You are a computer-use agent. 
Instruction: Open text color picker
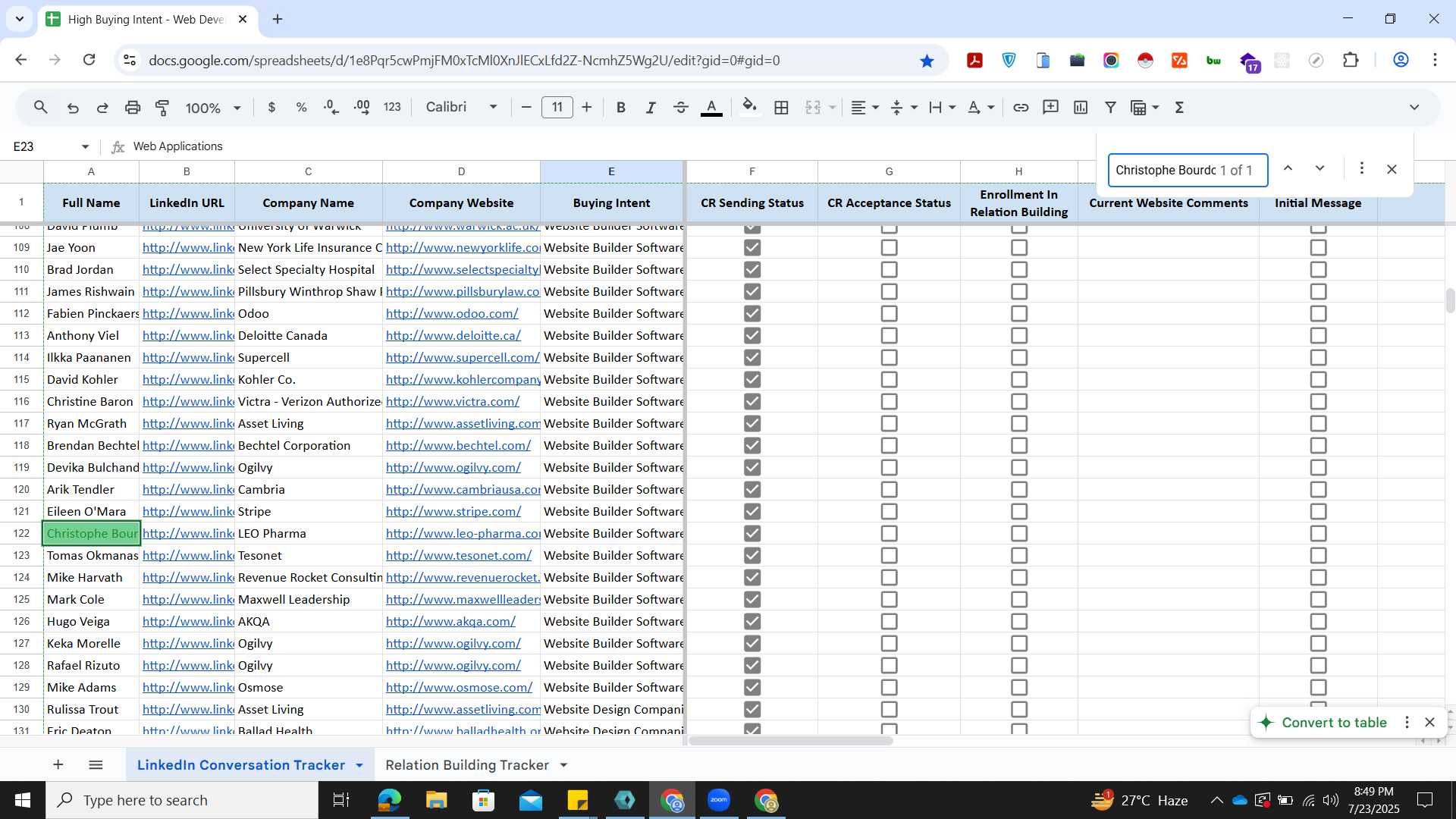[x=711, y=108]
